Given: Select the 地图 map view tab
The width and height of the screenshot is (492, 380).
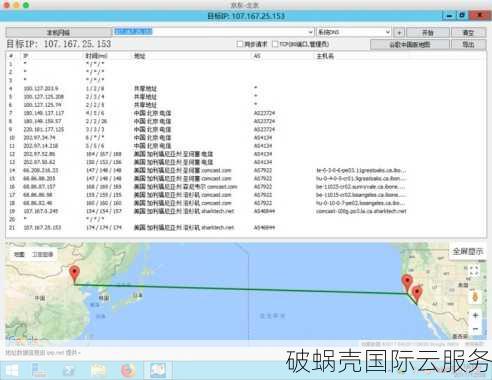Looking at the screenshot, I should tap(19, 254).
